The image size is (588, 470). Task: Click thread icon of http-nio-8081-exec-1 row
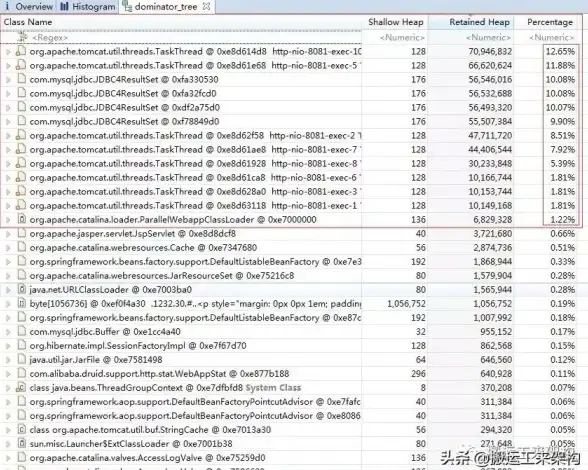[21, 206]
